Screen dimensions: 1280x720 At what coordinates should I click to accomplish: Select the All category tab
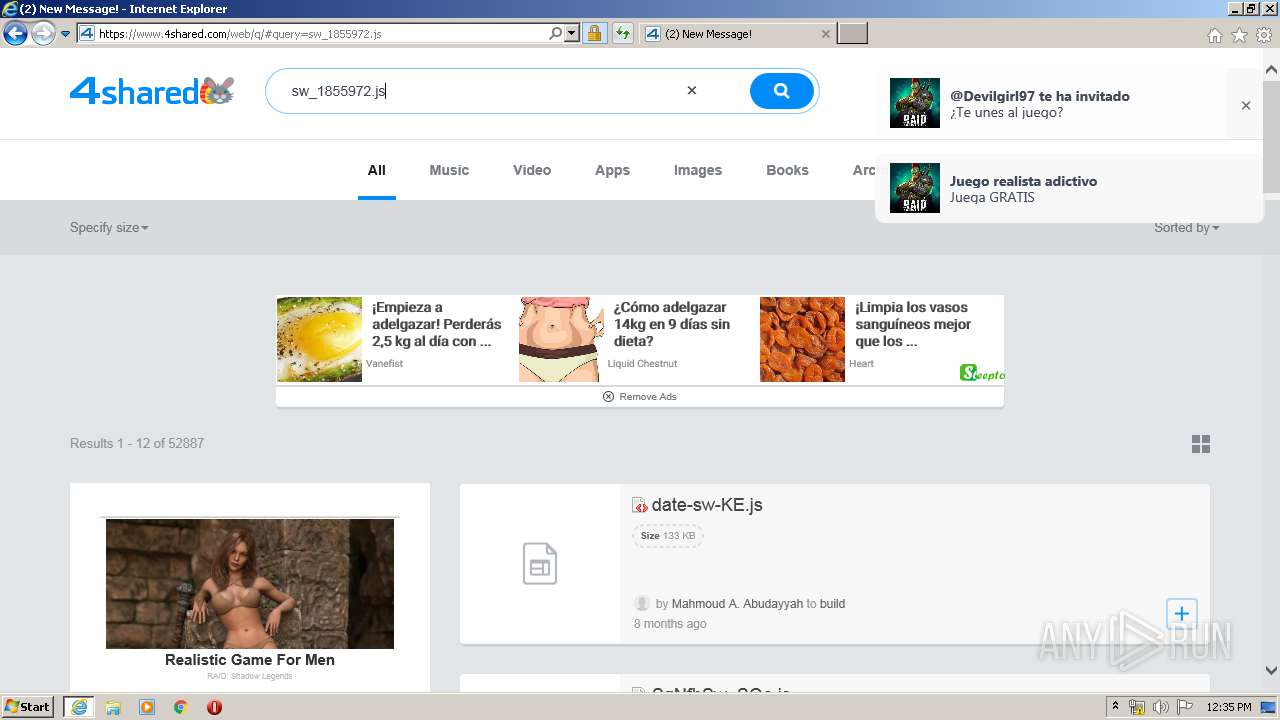tap(376, 170)
